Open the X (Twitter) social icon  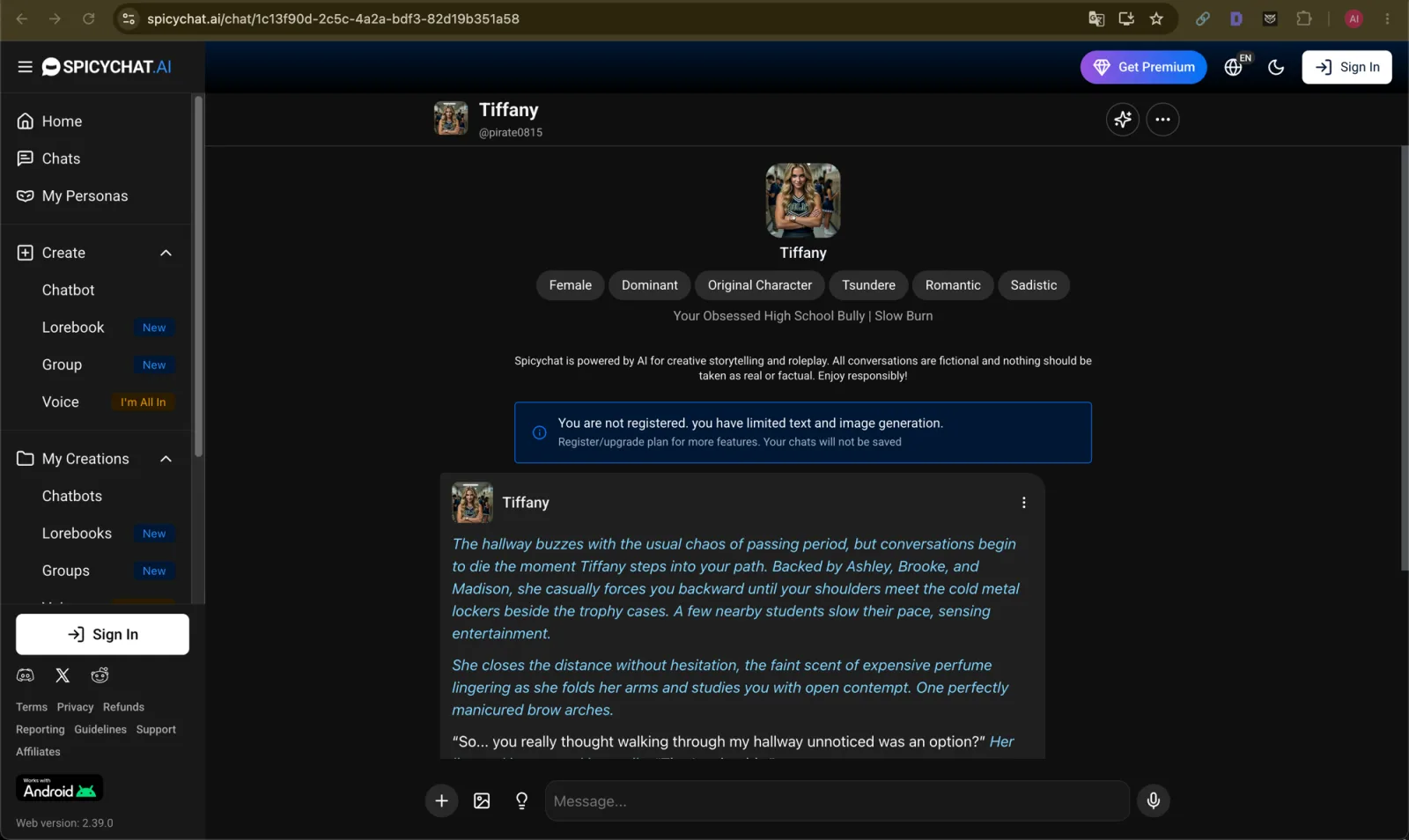coord(63,675)
